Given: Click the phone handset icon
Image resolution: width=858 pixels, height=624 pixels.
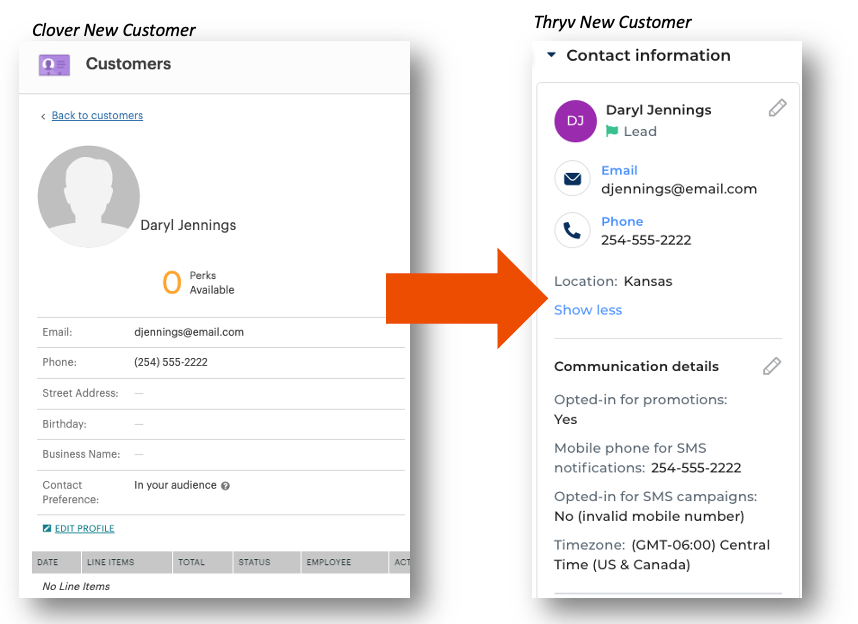Looking at the screenshot, I should click(x=572, y=230).
